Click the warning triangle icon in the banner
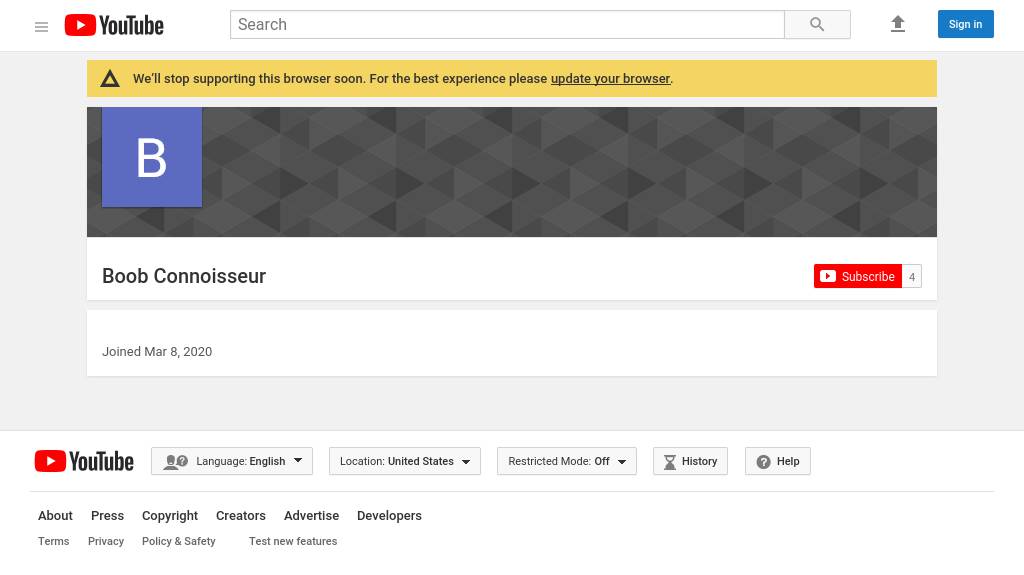This screenshot has width=1024, height=575. [110, 79]
